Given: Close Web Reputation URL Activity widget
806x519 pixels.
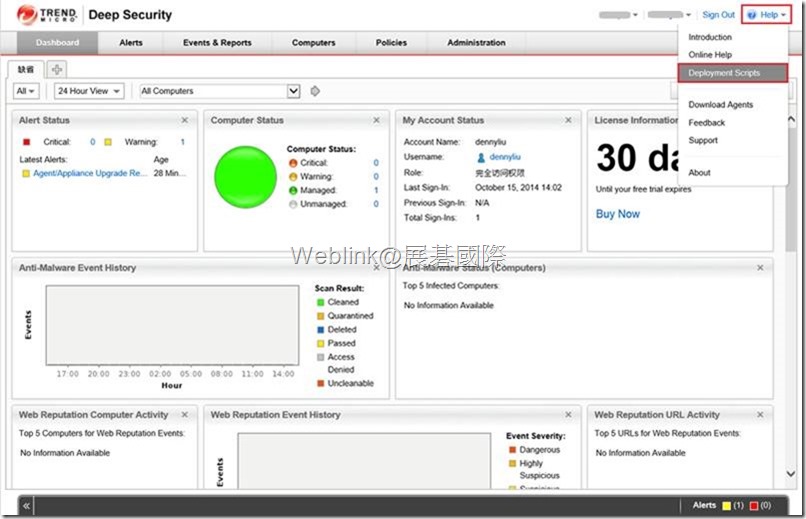Looking at the screenshot, I should tap(760, 414).
